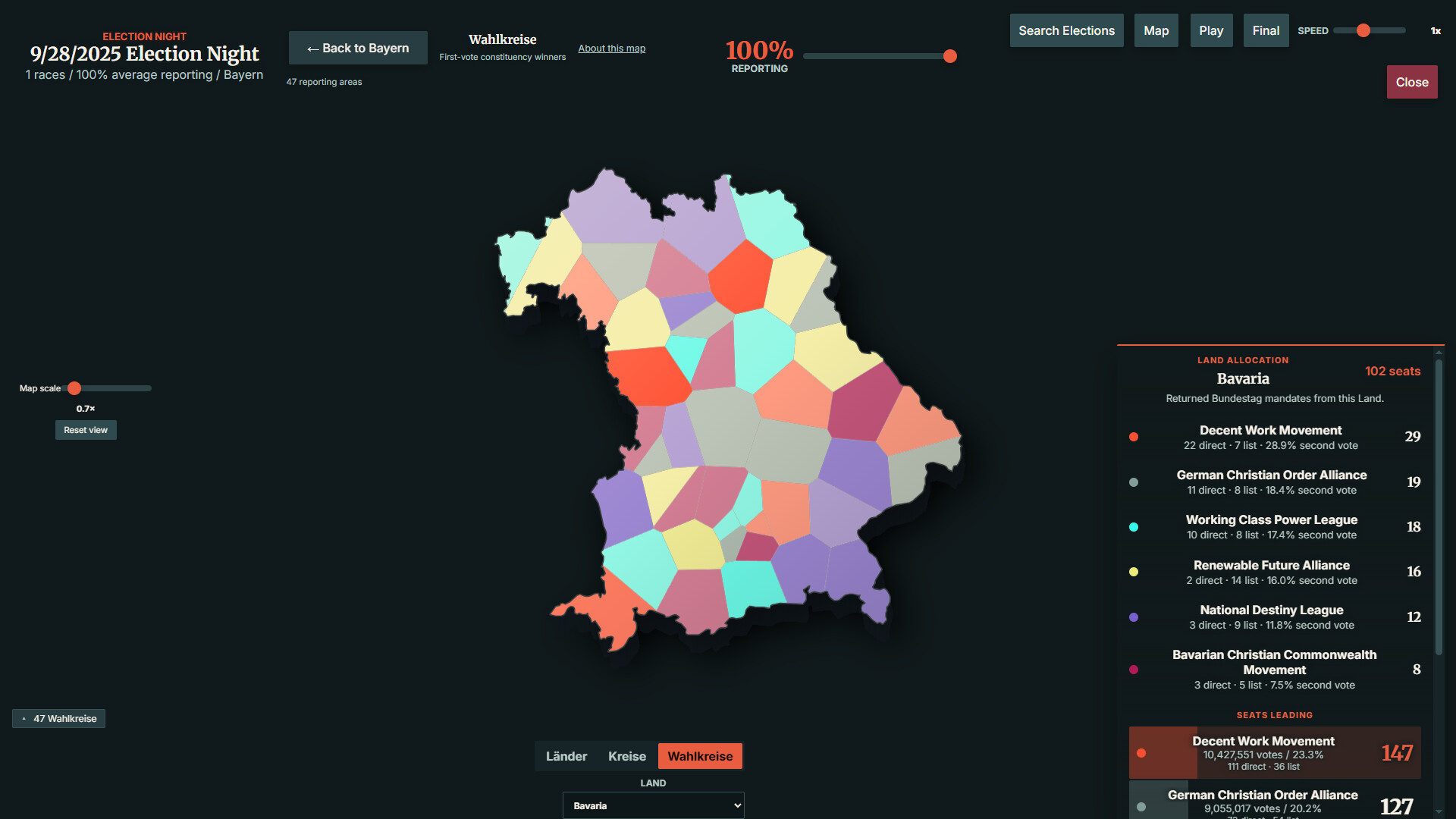Click the bright red-orange constituency in northern Bavaria
The height and width of the screenshot is (819, 1456).
(740, 278)
